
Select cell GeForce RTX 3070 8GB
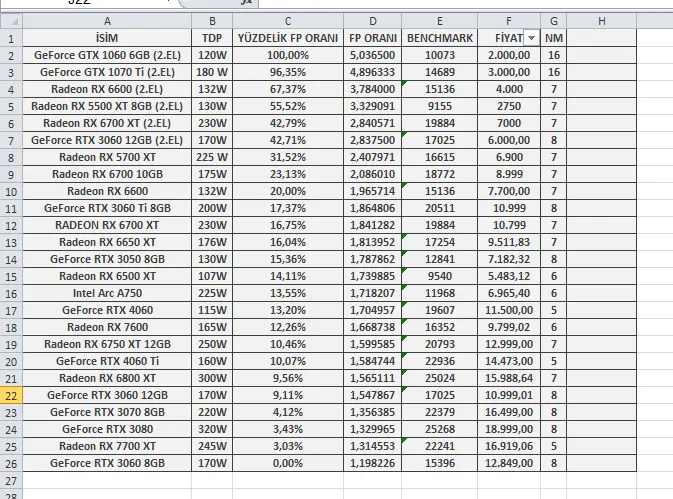tap(107, 412)
